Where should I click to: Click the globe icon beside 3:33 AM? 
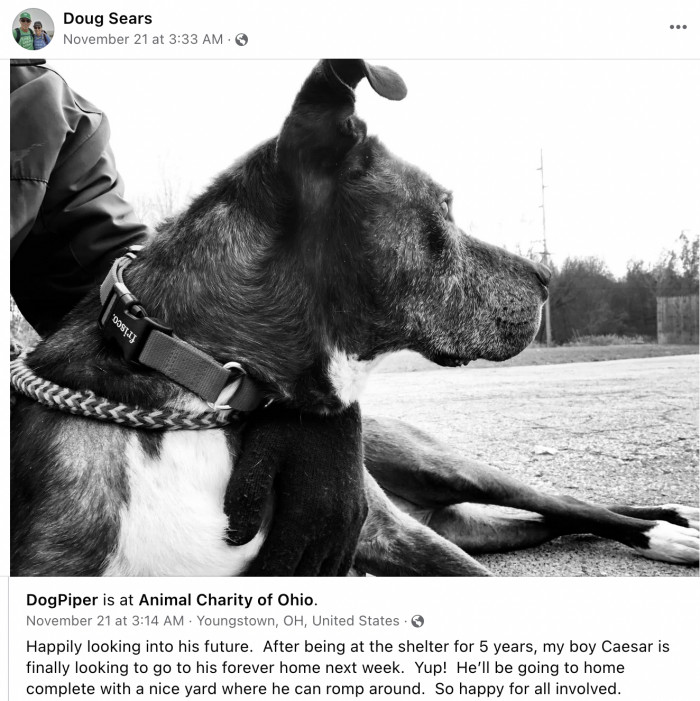(x=241, y=40)
